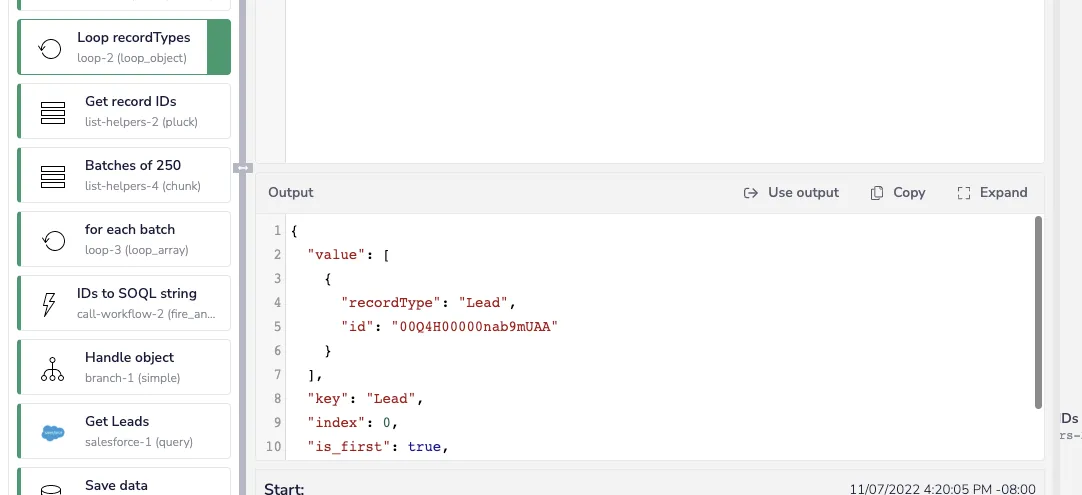Click the id value "00Q4H00000nab9mUAA"
The width and height of the screenshot is (1082, 495).
coord(475,327)
